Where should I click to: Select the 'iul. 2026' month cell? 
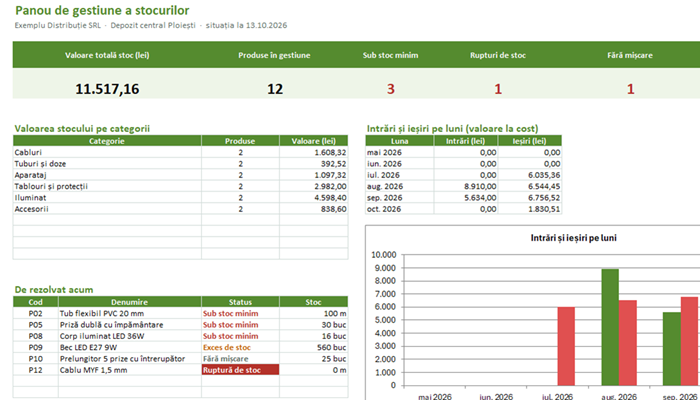click(x=400, y=175)
